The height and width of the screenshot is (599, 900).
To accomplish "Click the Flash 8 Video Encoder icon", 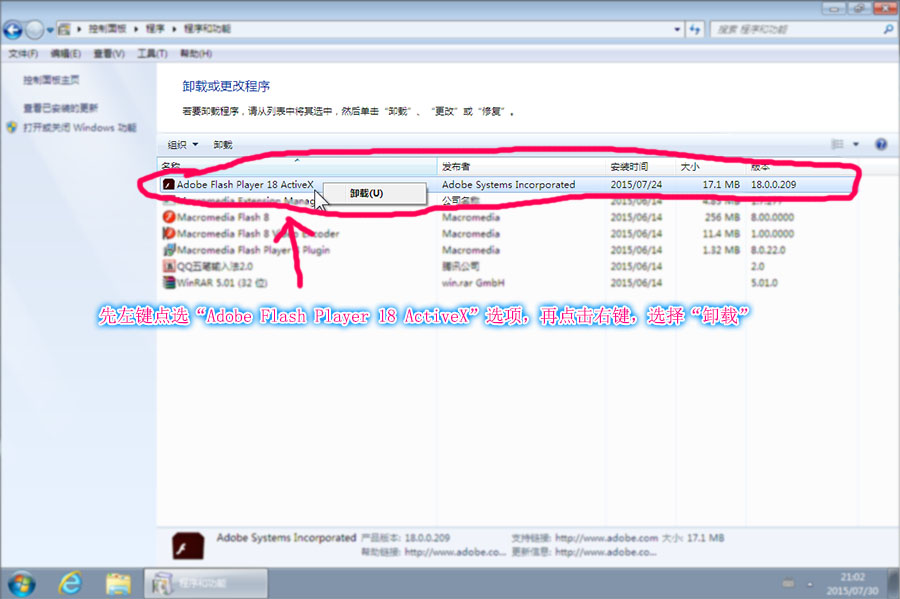I will tap(169, 234).
